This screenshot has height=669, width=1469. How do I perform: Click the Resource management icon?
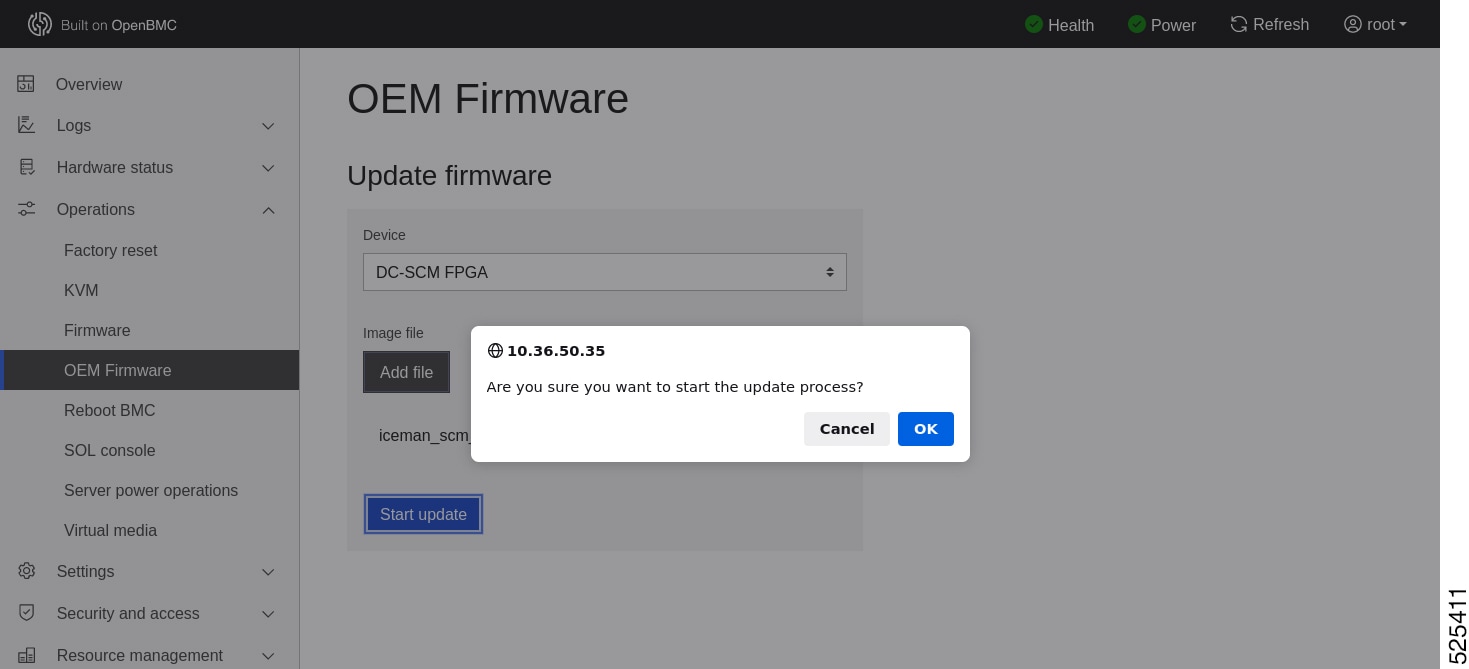[x=26, y=655]
